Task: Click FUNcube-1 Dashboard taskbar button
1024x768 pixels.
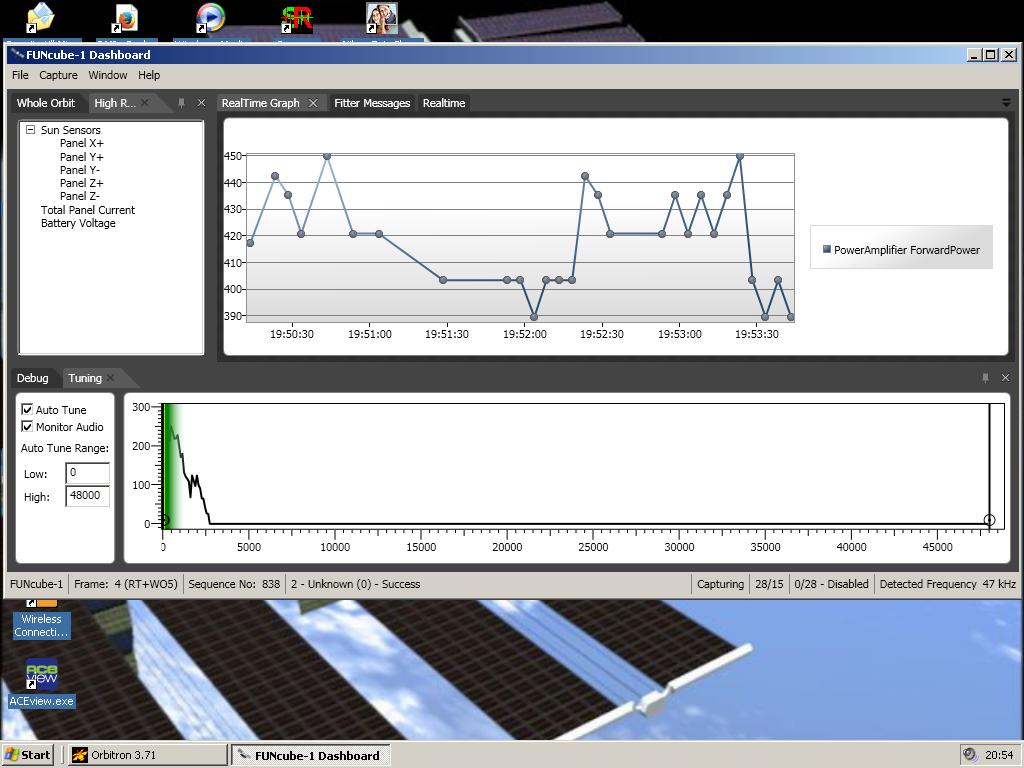Action: [x=311, y=755]
